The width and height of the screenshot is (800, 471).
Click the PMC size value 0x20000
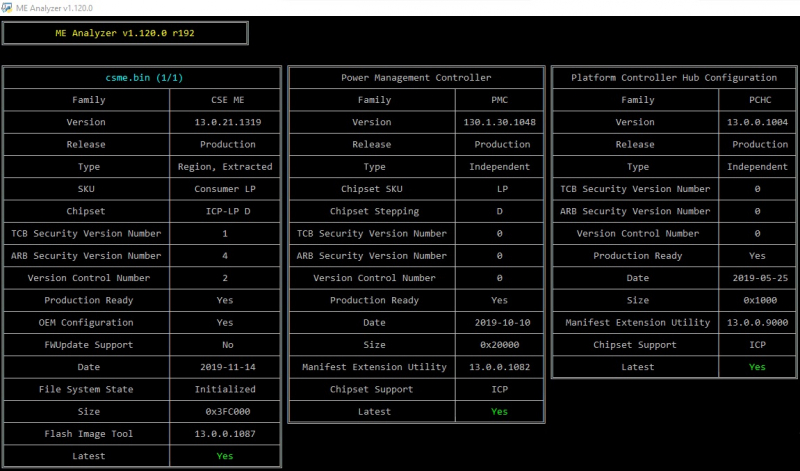499,345
